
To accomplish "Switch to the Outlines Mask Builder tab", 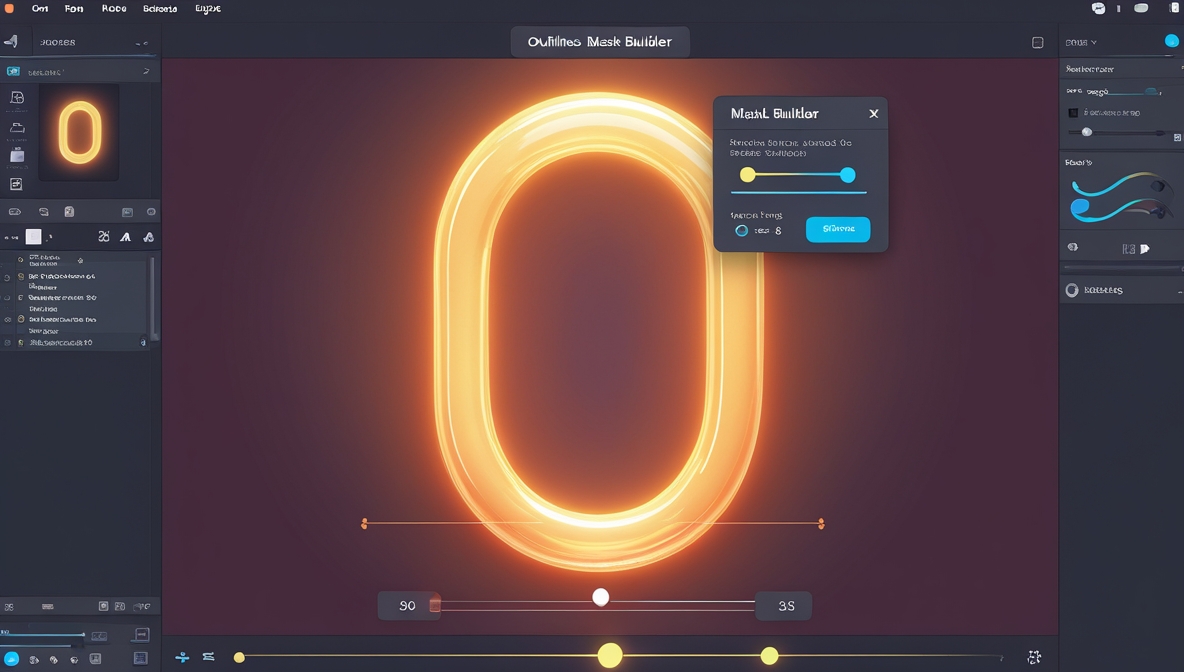I will pos(599,41).
